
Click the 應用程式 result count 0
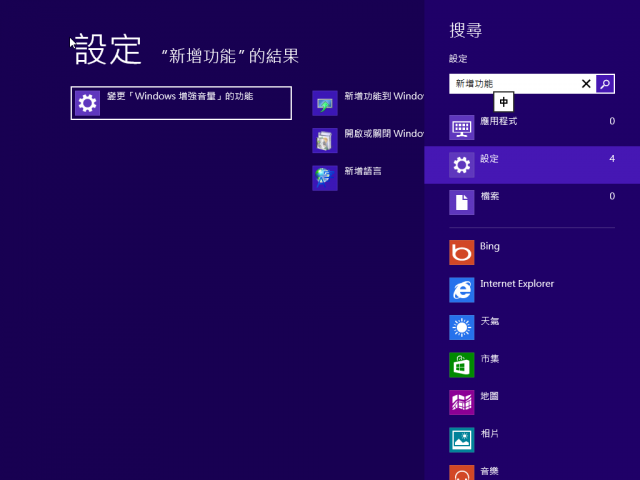(x=612, y=121)
